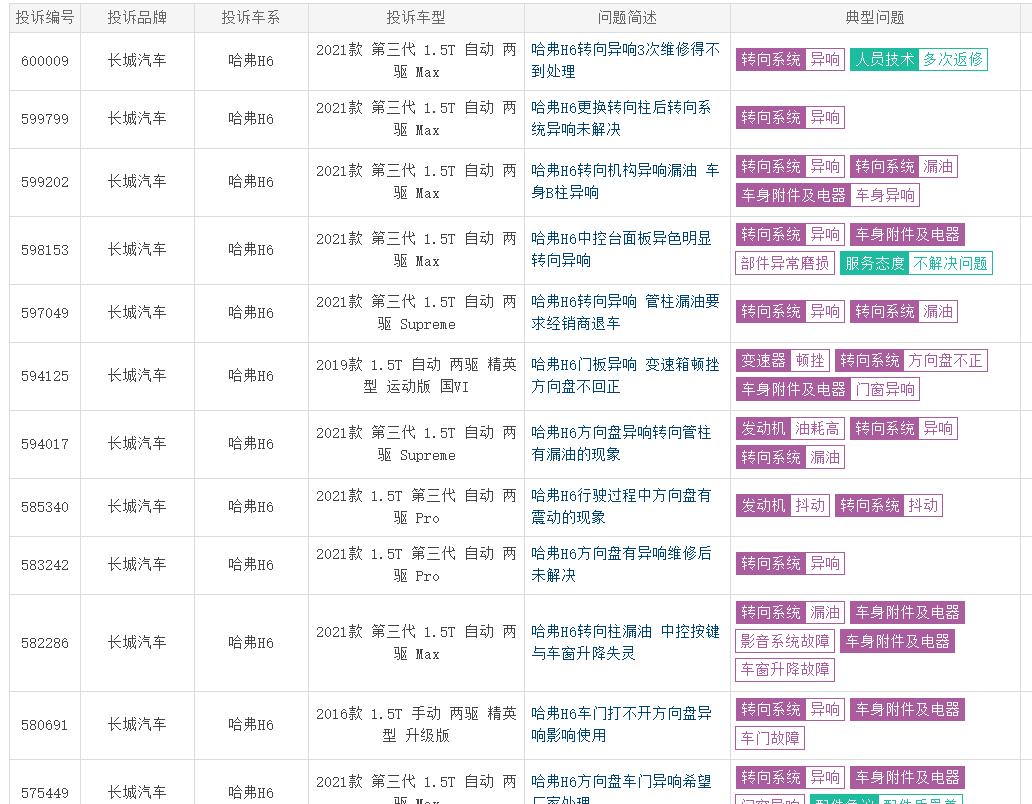Screen dimensions: 1032x804
Task: Click 转向系统 抖动 tag in row 585340
Action: [x=889, y=505]
